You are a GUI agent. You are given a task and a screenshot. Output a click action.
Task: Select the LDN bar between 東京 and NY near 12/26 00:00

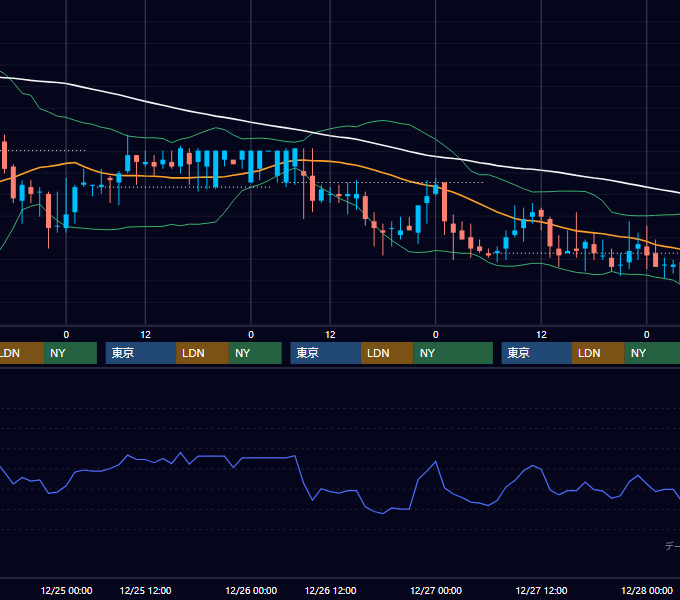click(x=203, y=353)
